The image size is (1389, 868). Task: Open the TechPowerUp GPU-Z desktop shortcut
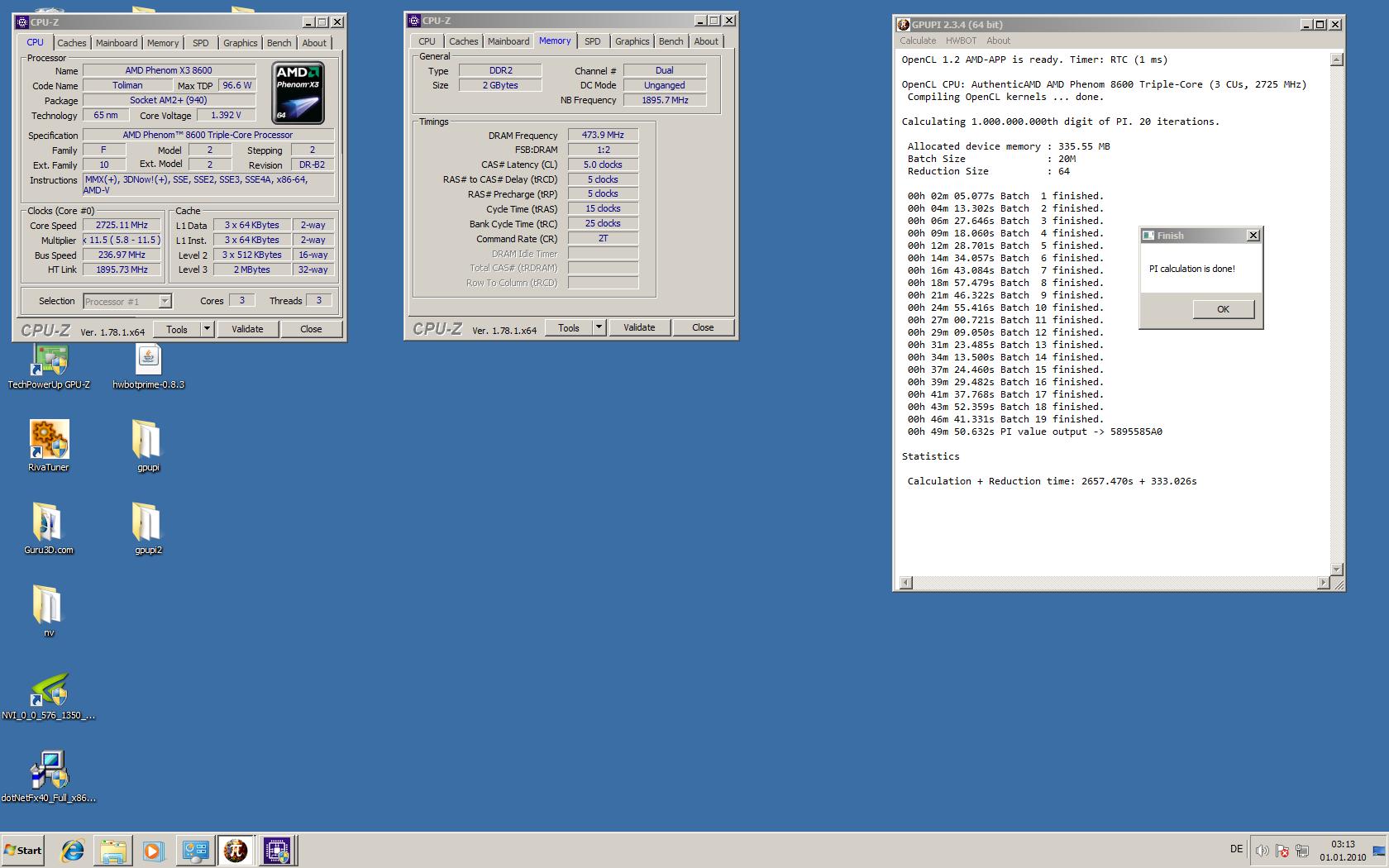click(49, 365)
